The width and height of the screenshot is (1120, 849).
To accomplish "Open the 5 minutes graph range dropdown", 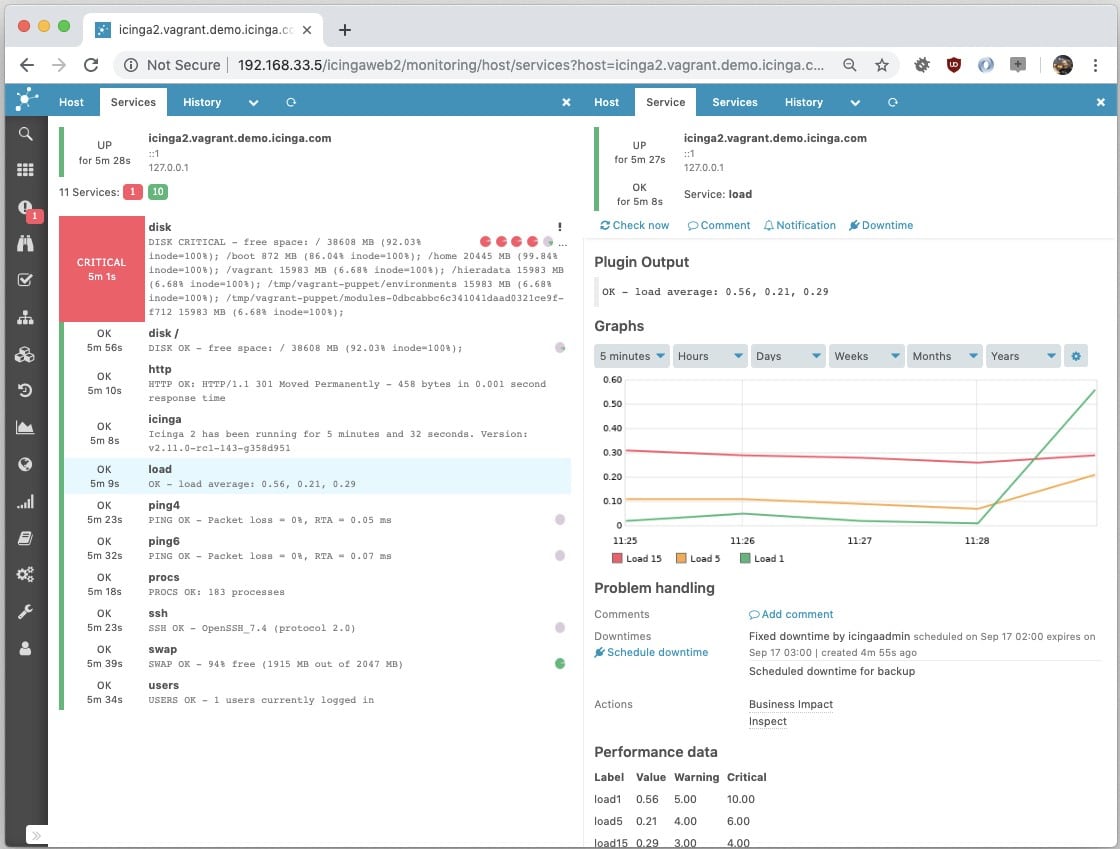I will [x=631, y=356].
